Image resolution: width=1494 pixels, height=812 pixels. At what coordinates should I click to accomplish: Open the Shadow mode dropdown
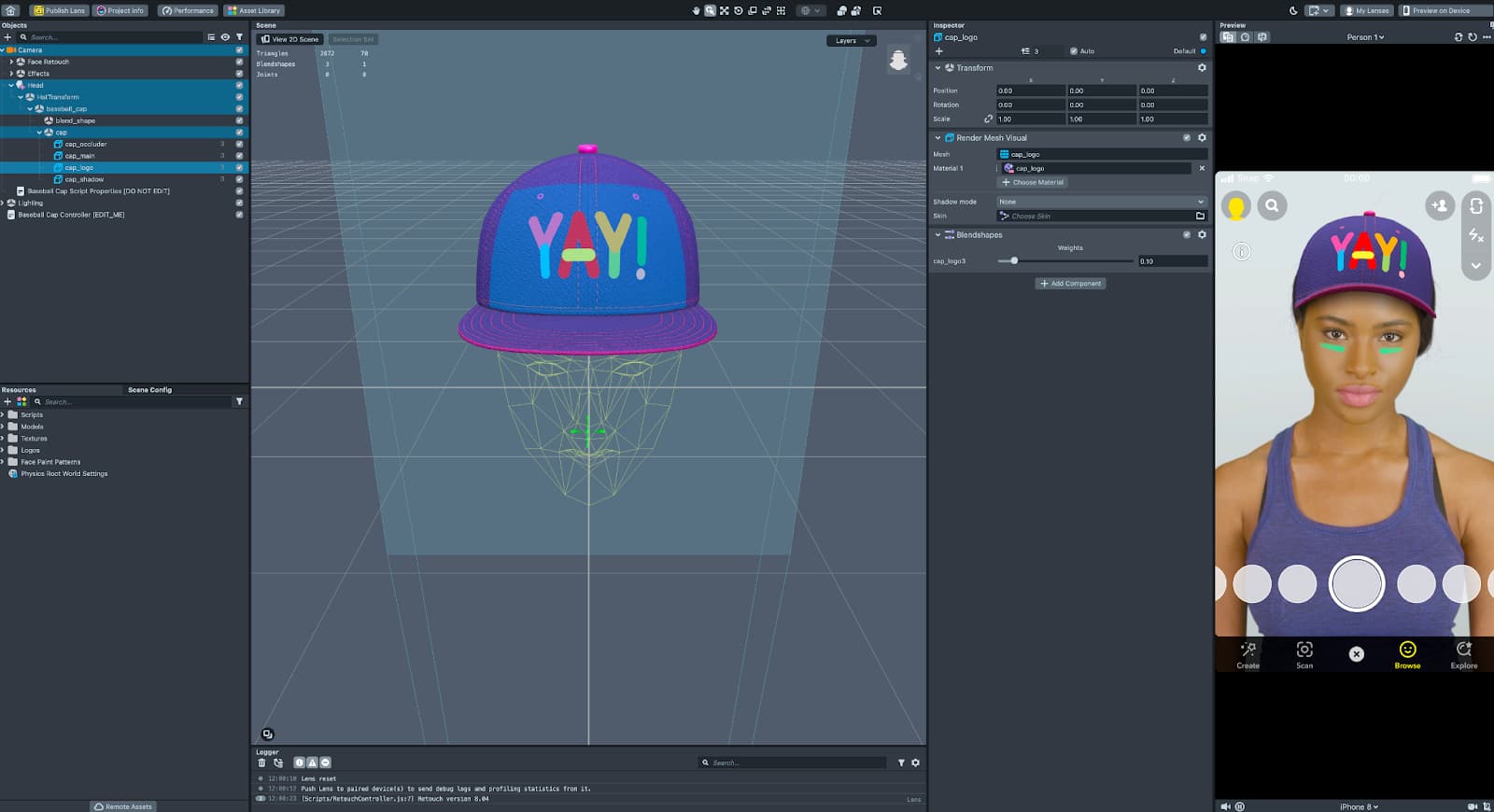tap(1100, 202)
